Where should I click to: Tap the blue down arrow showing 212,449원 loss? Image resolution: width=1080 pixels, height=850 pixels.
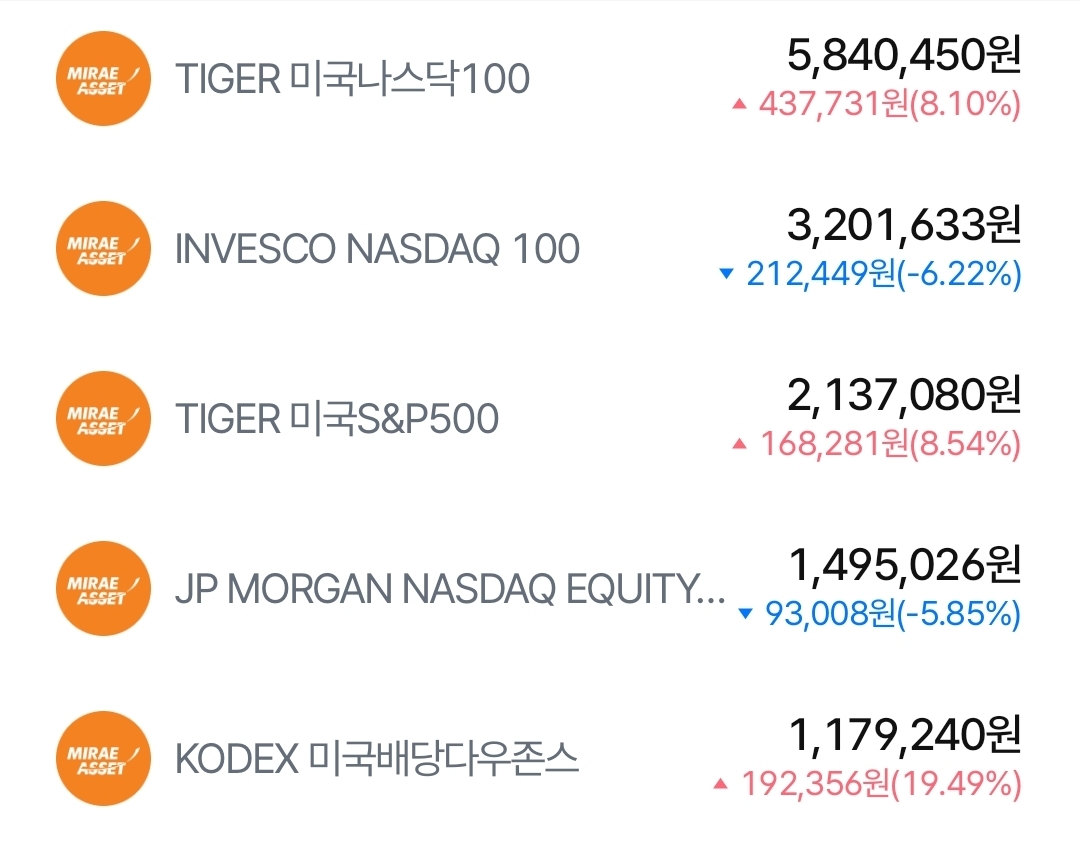[727, 274]
